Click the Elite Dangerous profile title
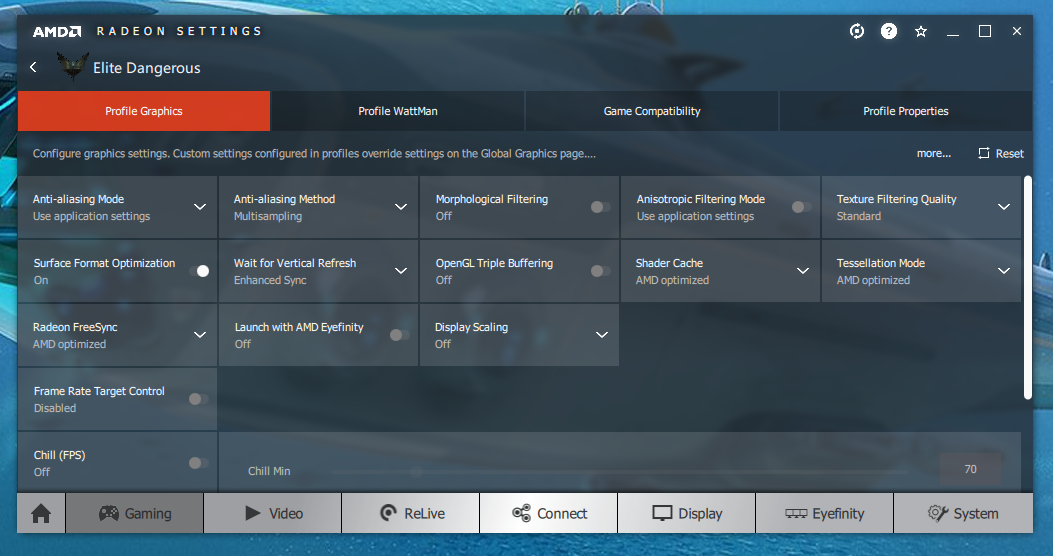 click(146, 68)
